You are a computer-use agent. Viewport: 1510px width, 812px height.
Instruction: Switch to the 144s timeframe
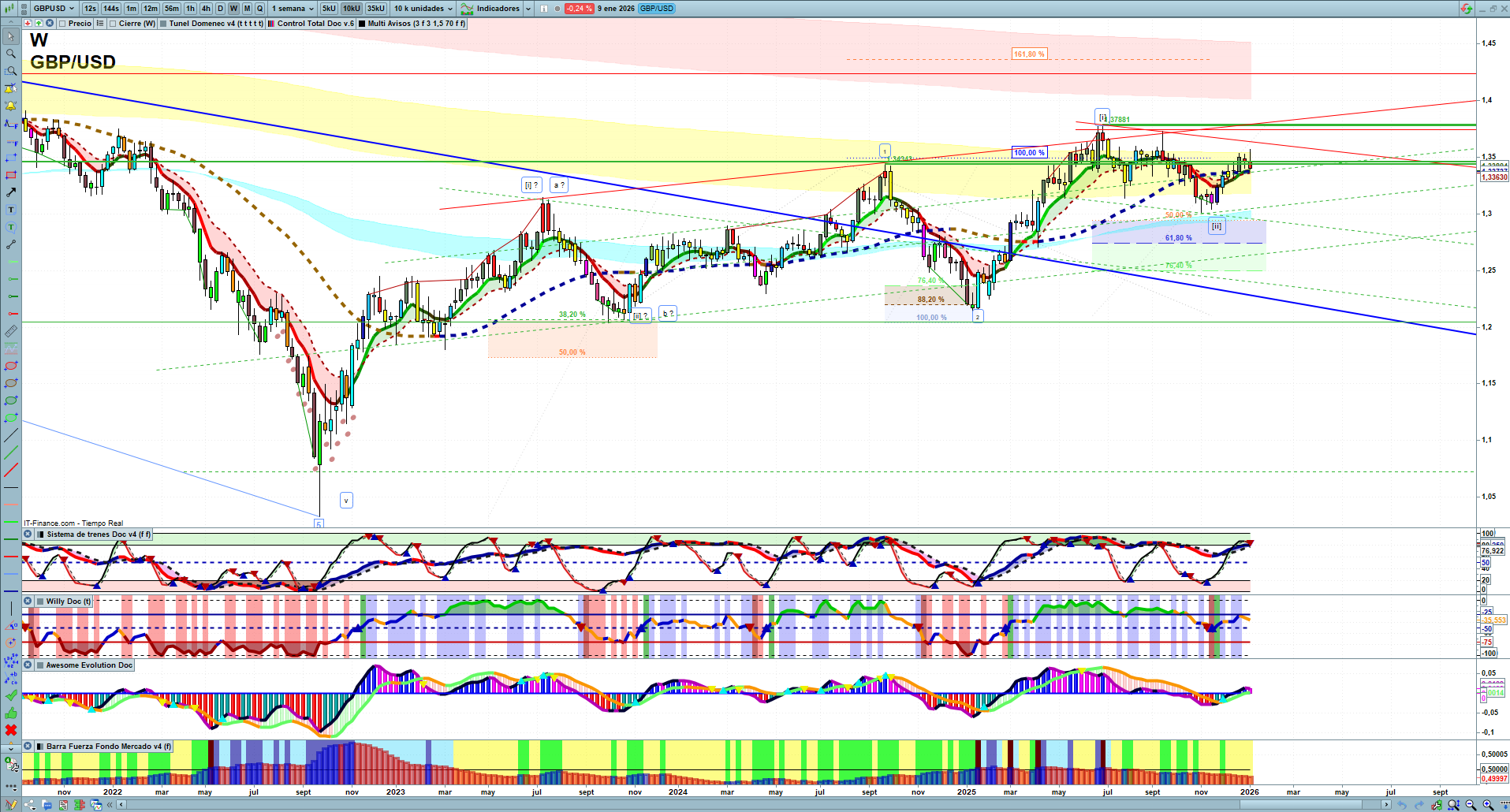[x=111, y=9]
